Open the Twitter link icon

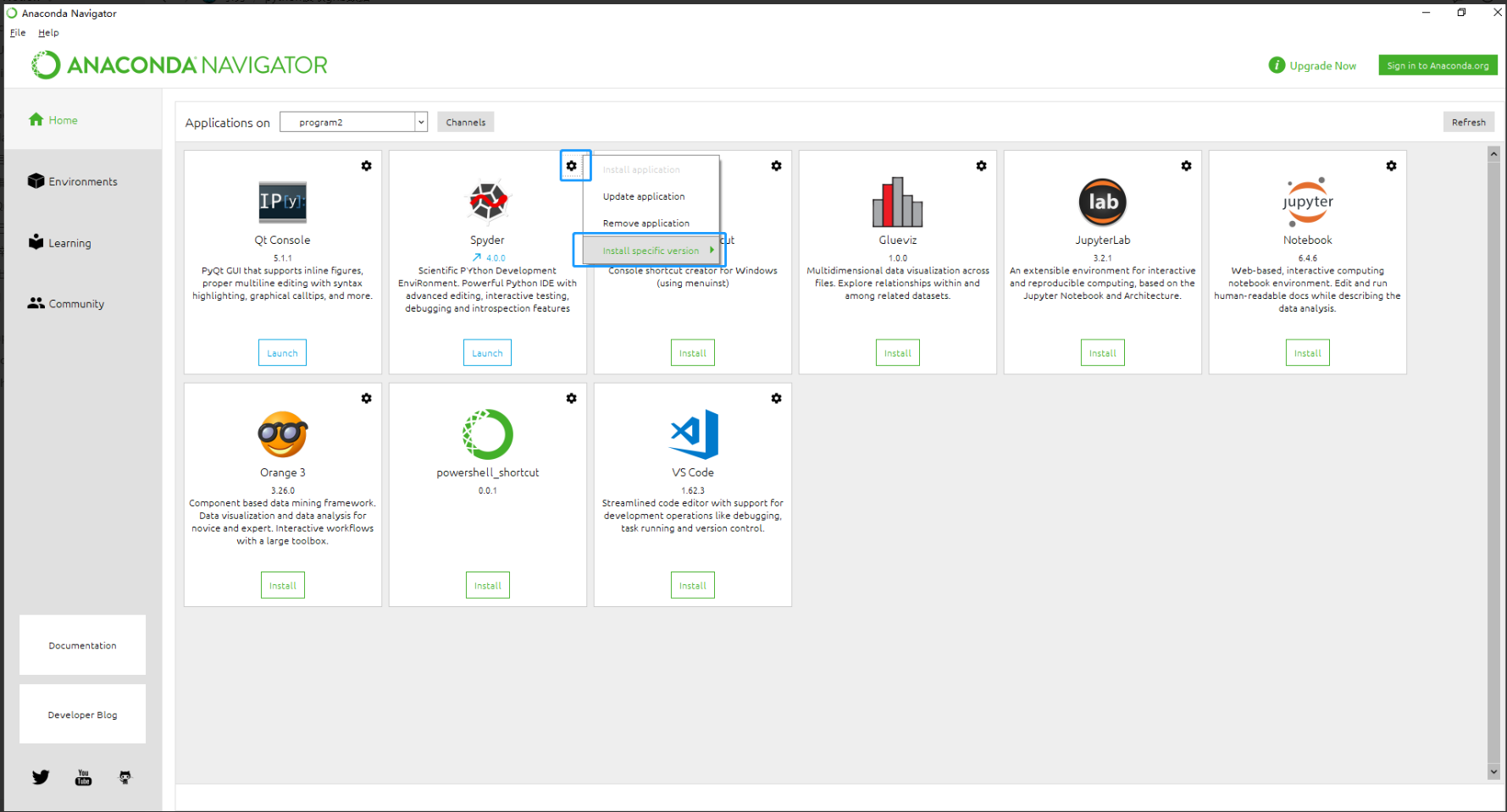tap(41, 777)
